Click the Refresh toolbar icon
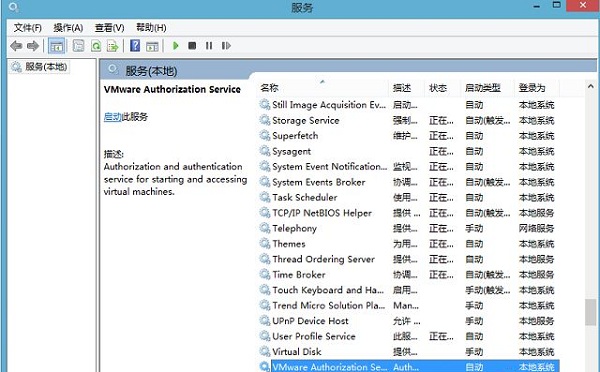This screenshot has height=372, width=600. click(x=96, y=46)
